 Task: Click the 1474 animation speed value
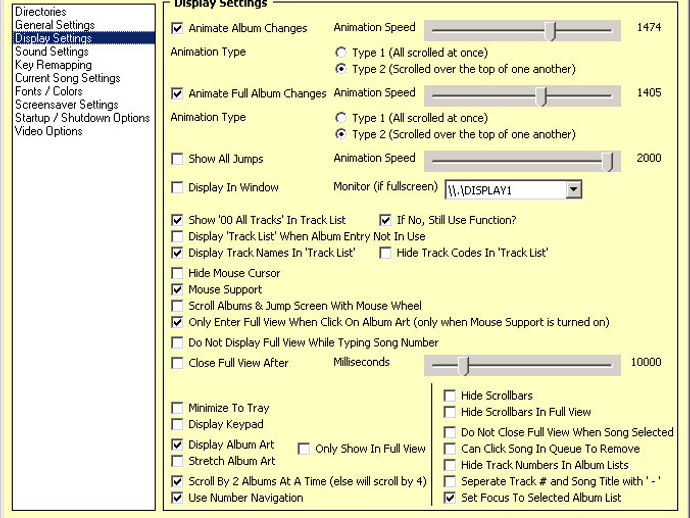tap(649, 27)
